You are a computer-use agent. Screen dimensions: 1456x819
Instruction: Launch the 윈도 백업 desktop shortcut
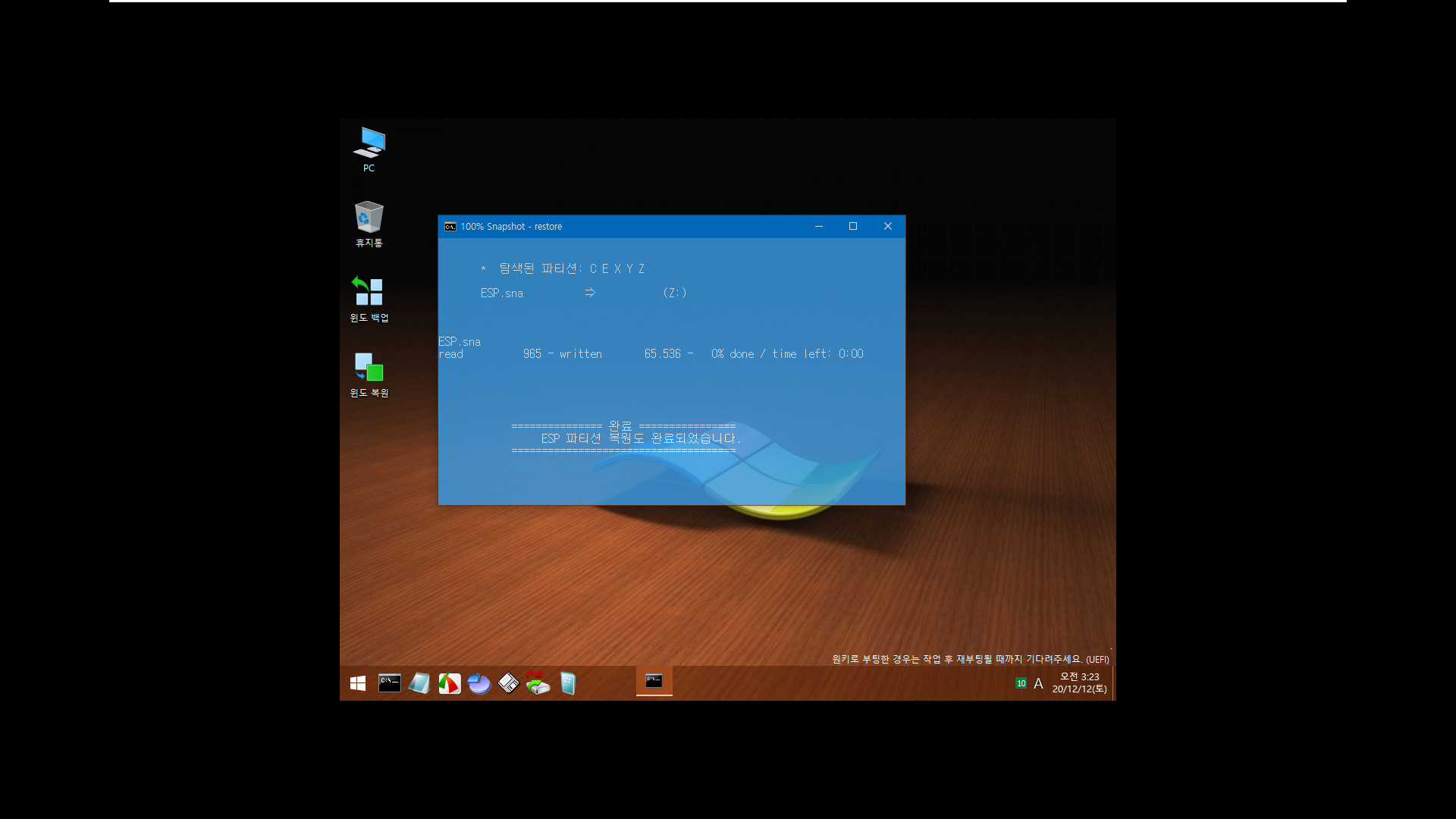[369, 299]
